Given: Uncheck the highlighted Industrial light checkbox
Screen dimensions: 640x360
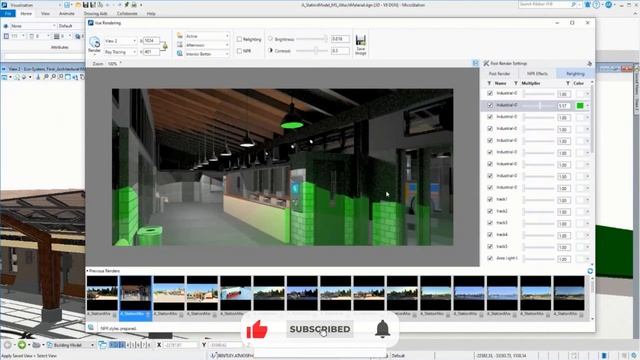Looking at the screenshot, I should point(490,105).
